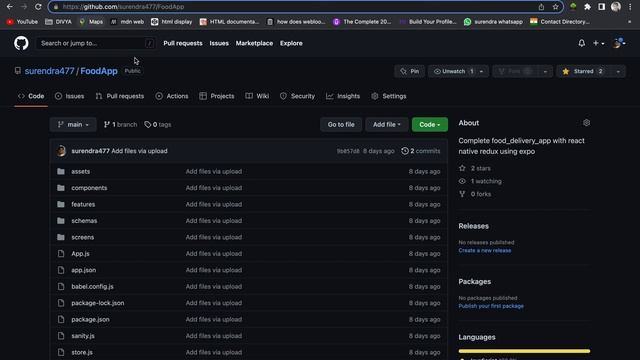Open the committer avatar thumbnail
This screenshot has height=360, width=640.
[x=62, y=151]
